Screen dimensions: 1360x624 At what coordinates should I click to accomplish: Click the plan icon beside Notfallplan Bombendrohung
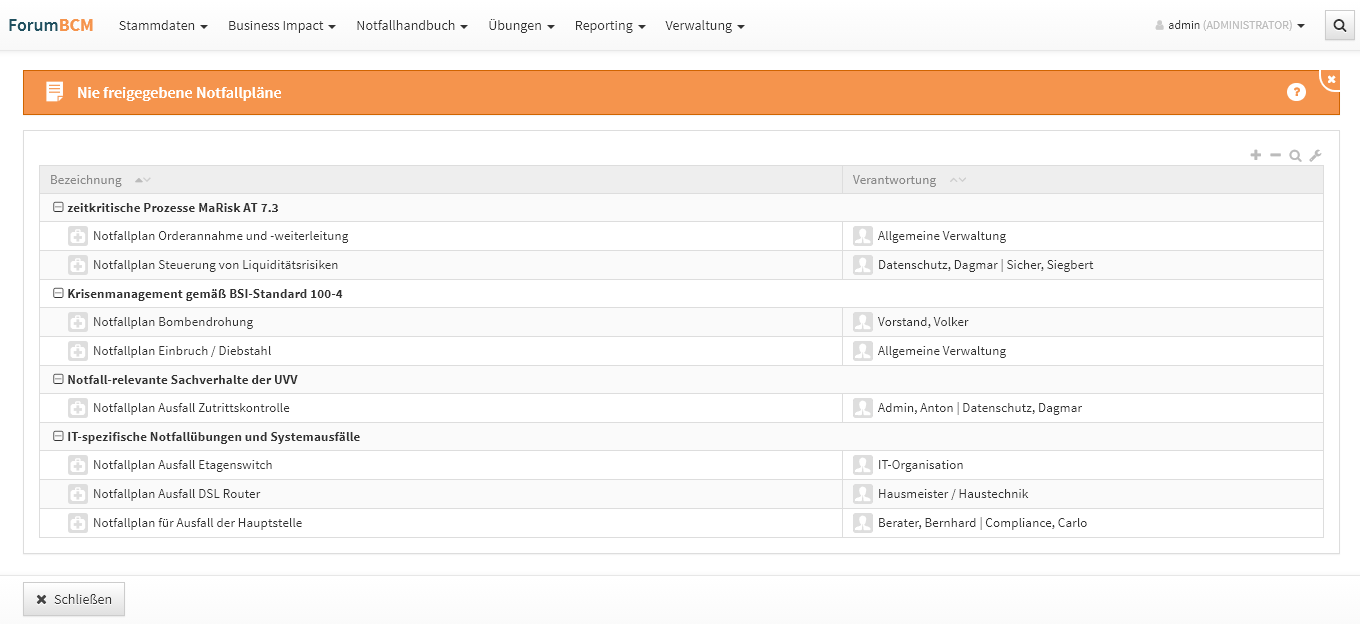78,322
